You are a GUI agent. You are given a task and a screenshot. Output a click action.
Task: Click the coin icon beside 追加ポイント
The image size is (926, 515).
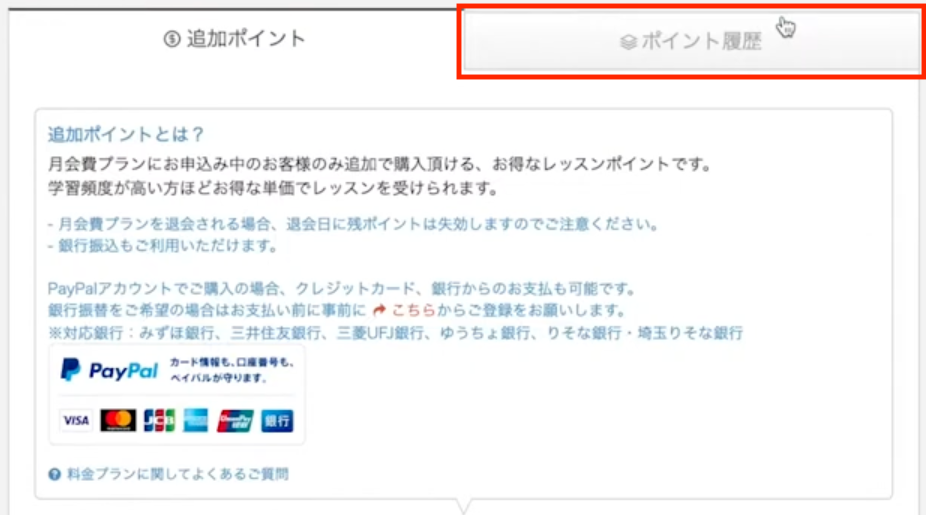172,40
